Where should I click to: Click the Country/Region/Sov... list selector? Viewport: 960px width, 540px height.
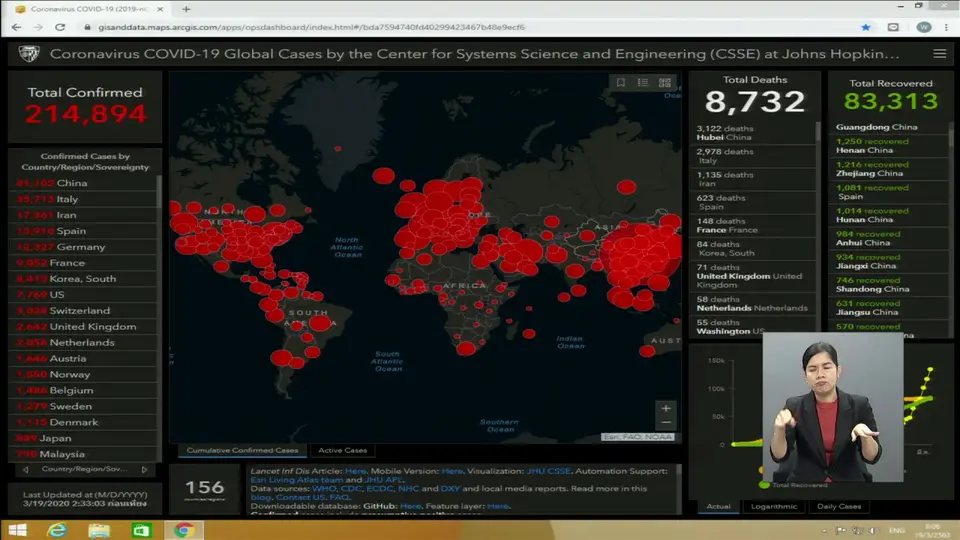(84, 469)
